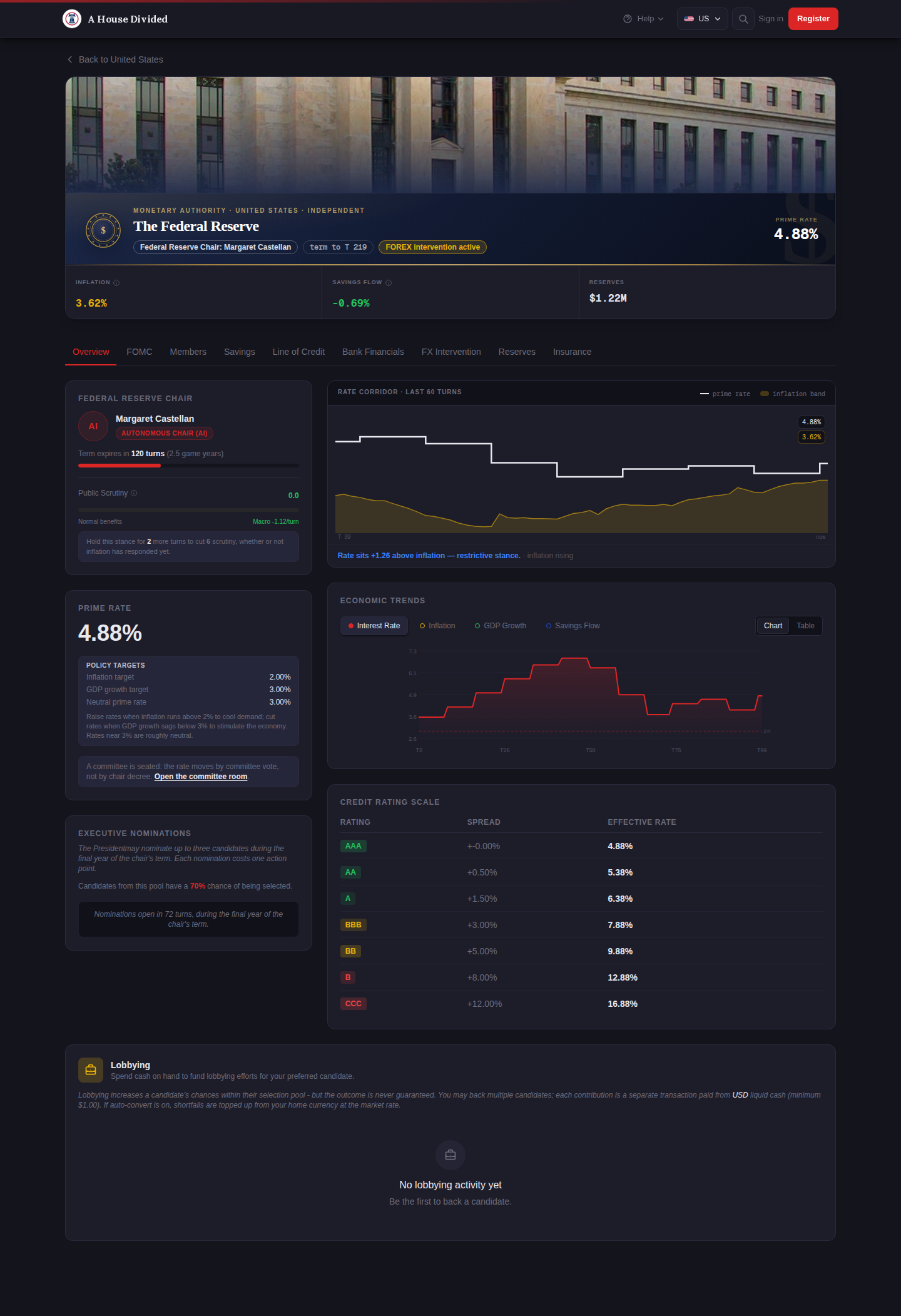Open the US country selector dropdown
The image size is (901, 1316).
pos(702,19)
